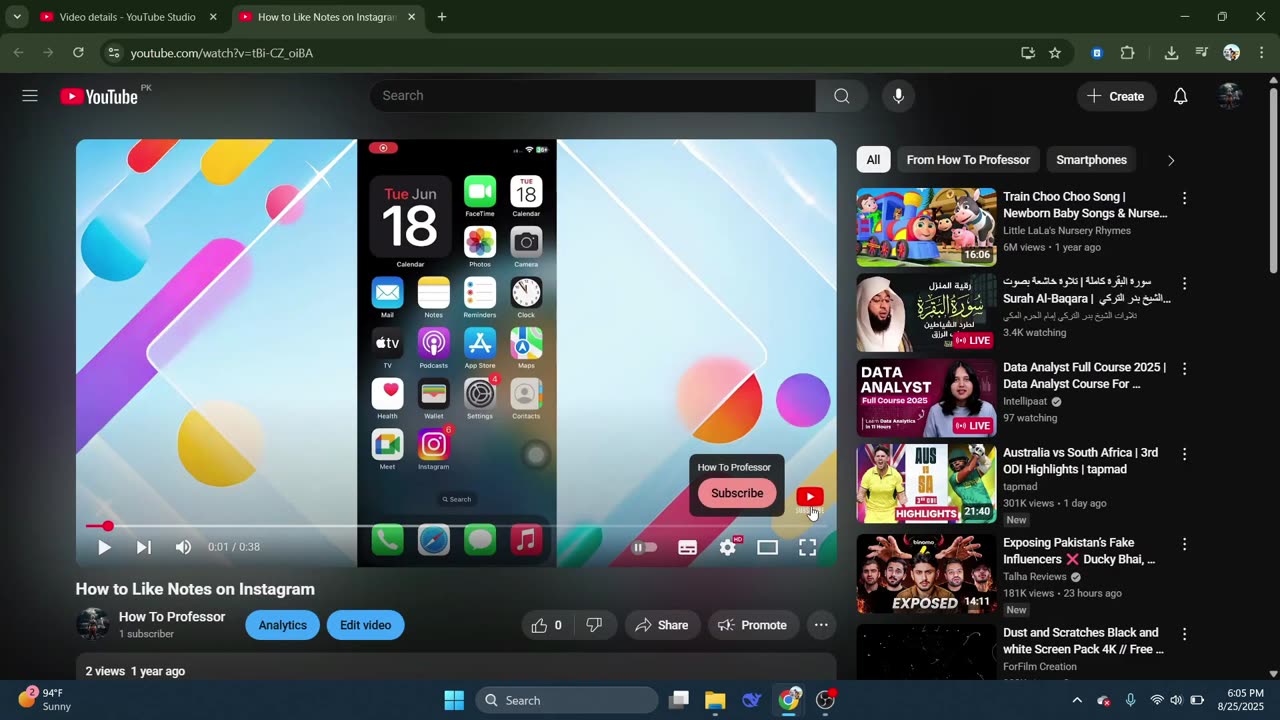Open options for Dust and Scratches video

pos(1184,634)
